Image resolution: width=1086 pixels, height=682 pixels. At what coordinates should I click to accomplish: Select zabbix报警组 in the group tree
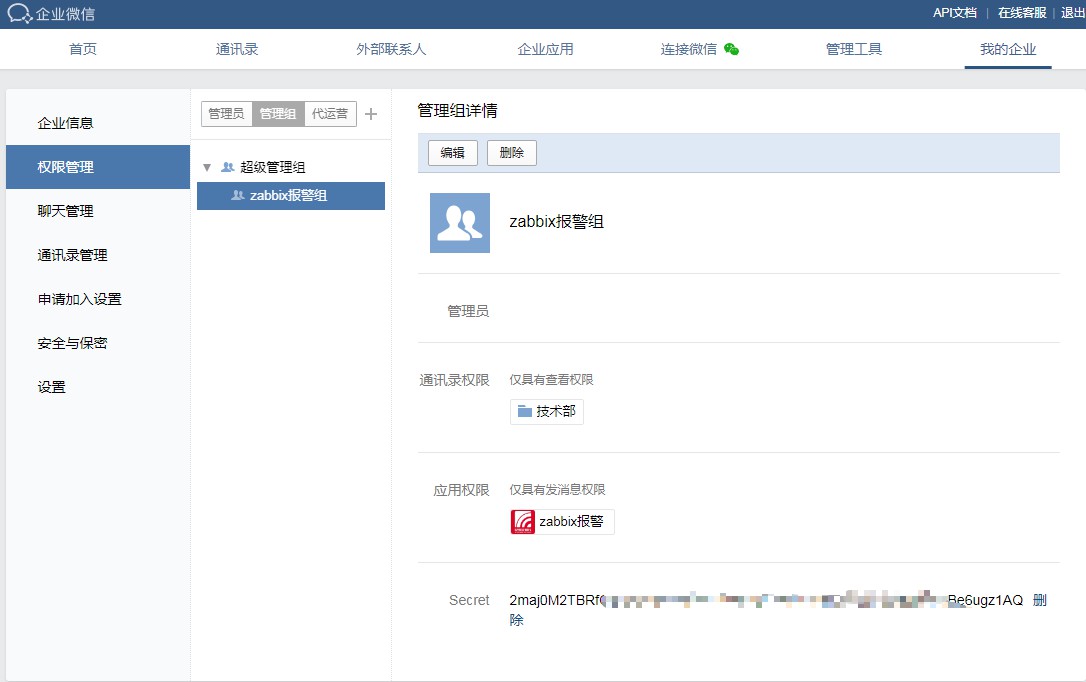pyautogui.click(x=288, y=196)
